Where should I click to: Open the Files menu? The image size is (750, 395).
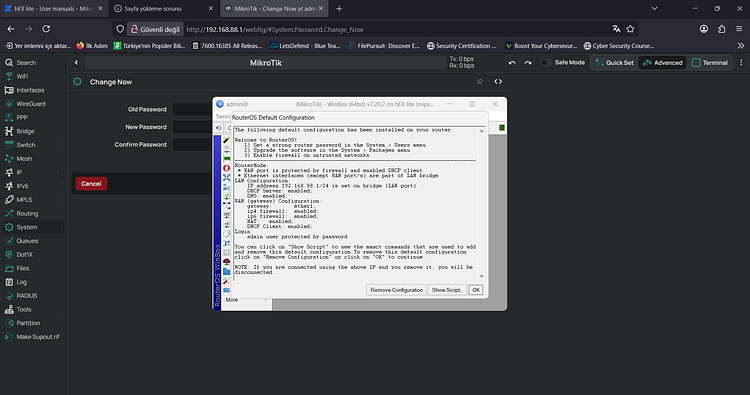coord(17,268)
